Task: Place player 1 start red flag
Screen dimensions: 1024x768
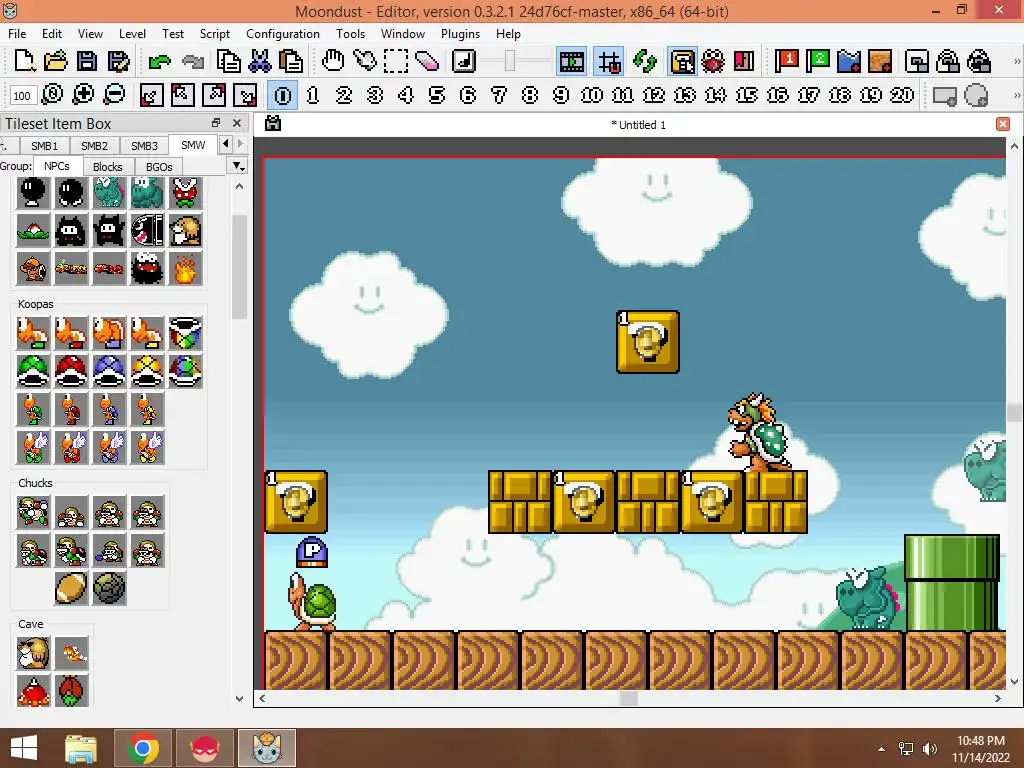Action: click(786, 61)
